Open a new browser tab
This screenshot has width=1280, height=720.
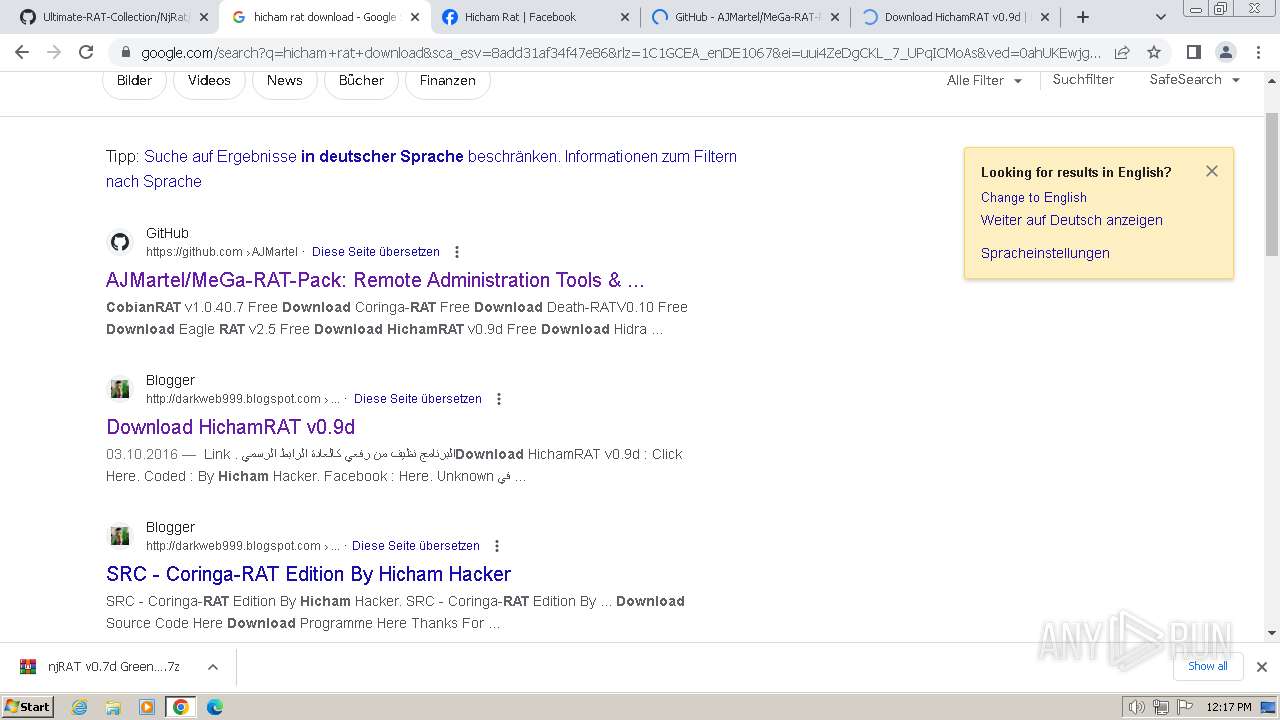1083,17
